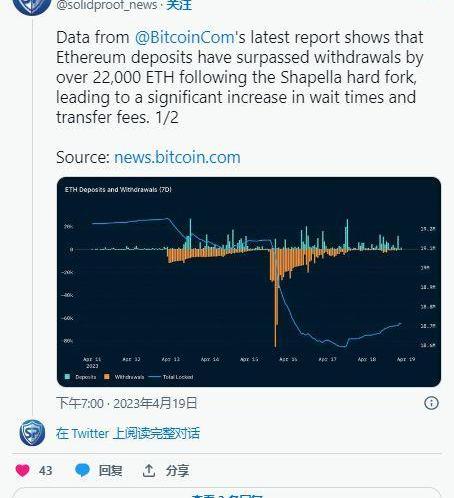Click the Deposits legend teal swatch

pos(68,377)
